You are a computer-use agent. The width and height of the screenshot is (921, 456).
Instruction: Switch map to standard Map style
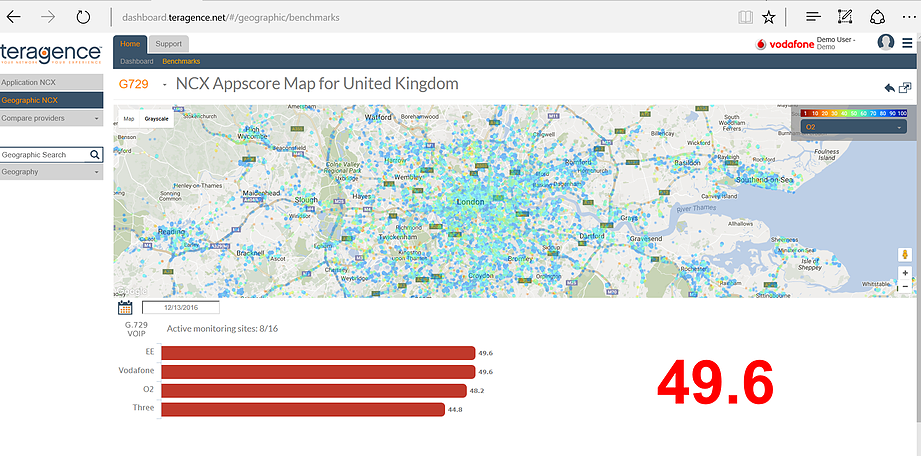[x=129, y=119]
